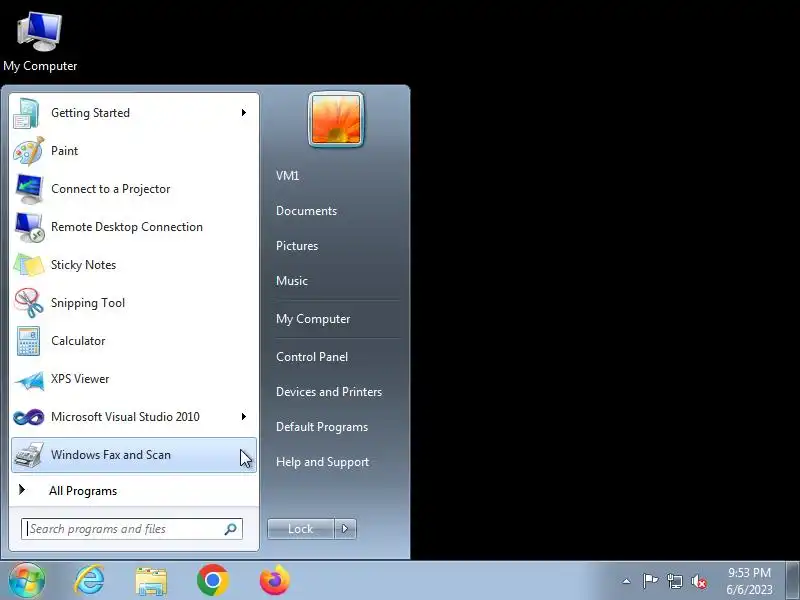Click the Snipping Tool label text

point(88,303)
